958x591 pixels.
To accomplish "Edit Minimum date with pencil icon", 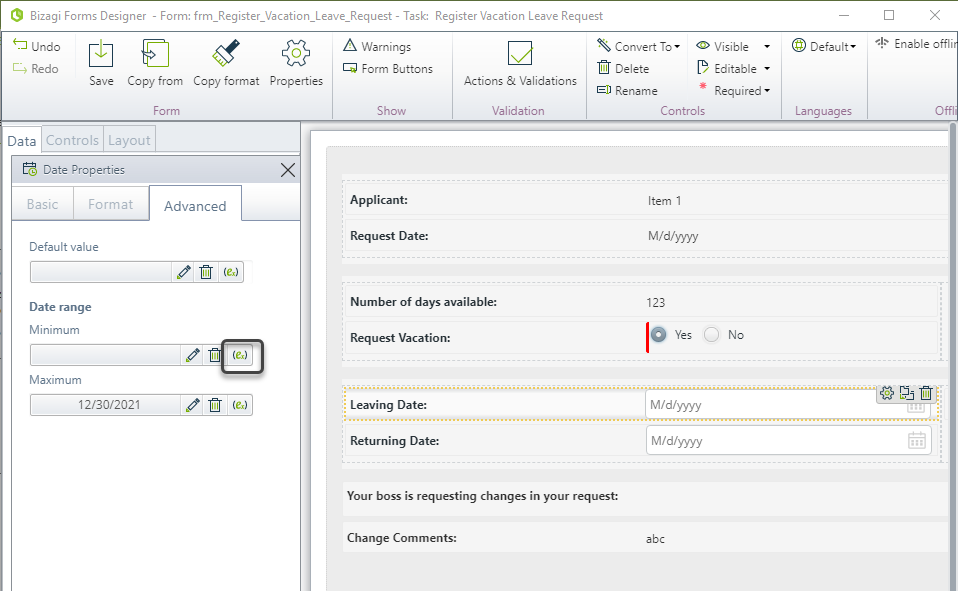I will tap(192, 355).
